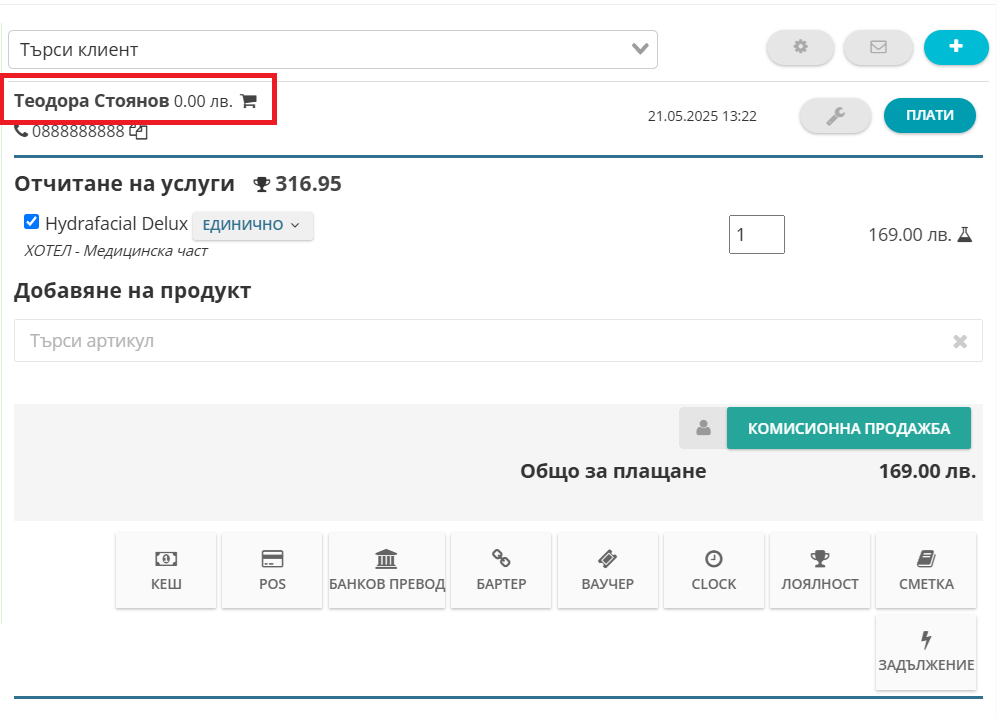997x718 pixels.
Task: Choose POS card payment method
Action: point(272,570)
